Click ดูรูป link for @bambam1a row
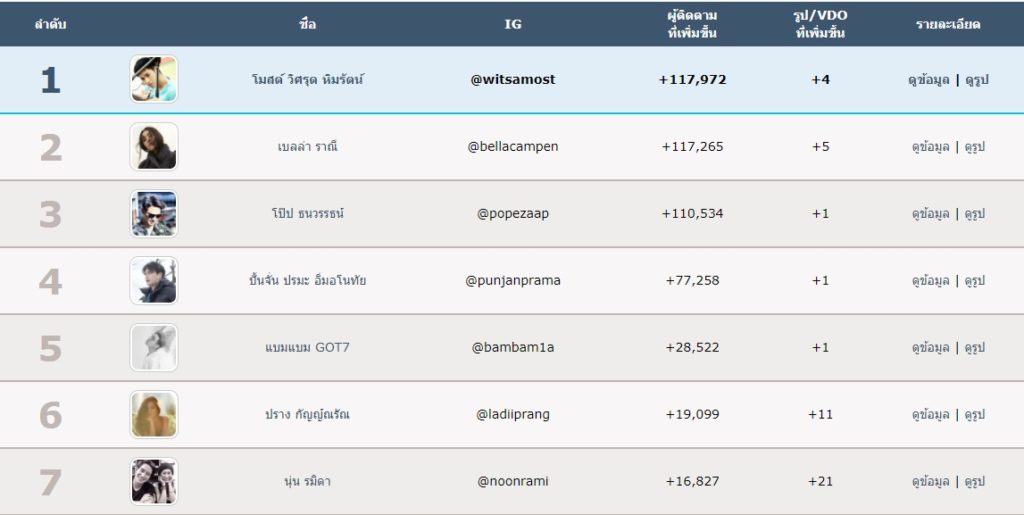 (974, 348)
